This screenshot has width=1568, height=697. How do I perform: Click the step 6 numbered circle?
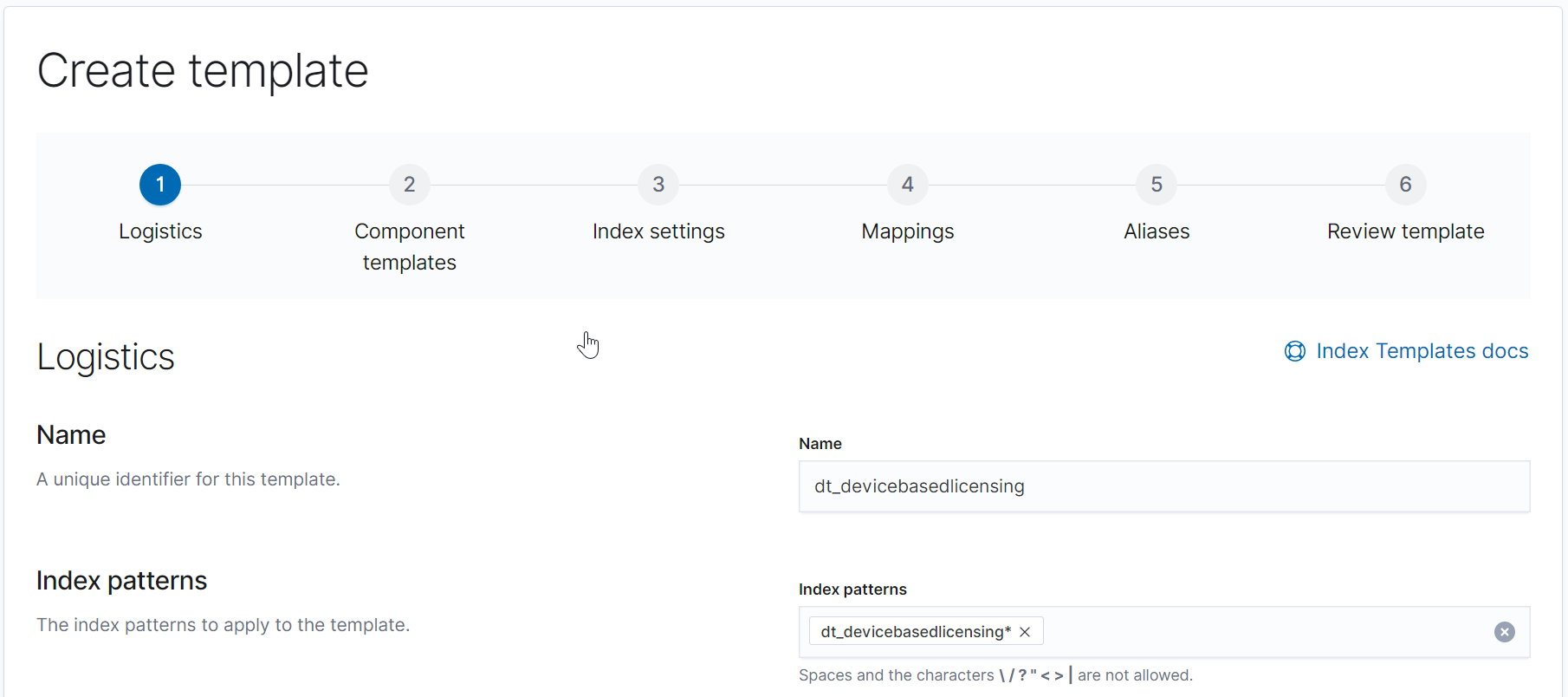click(1405, 185)
